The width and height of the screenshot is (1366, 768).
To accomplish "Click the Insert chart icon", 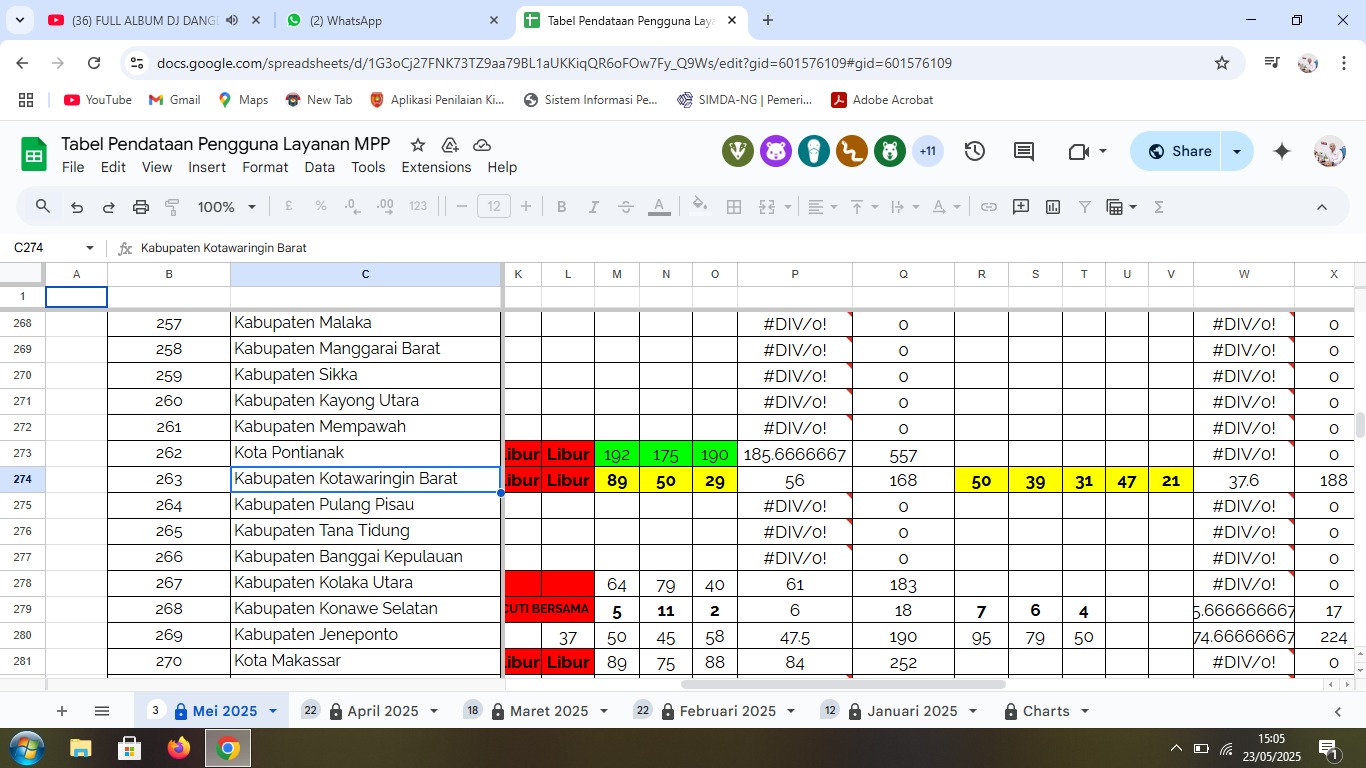I will pyautogui.click(x=1053, y=207).
